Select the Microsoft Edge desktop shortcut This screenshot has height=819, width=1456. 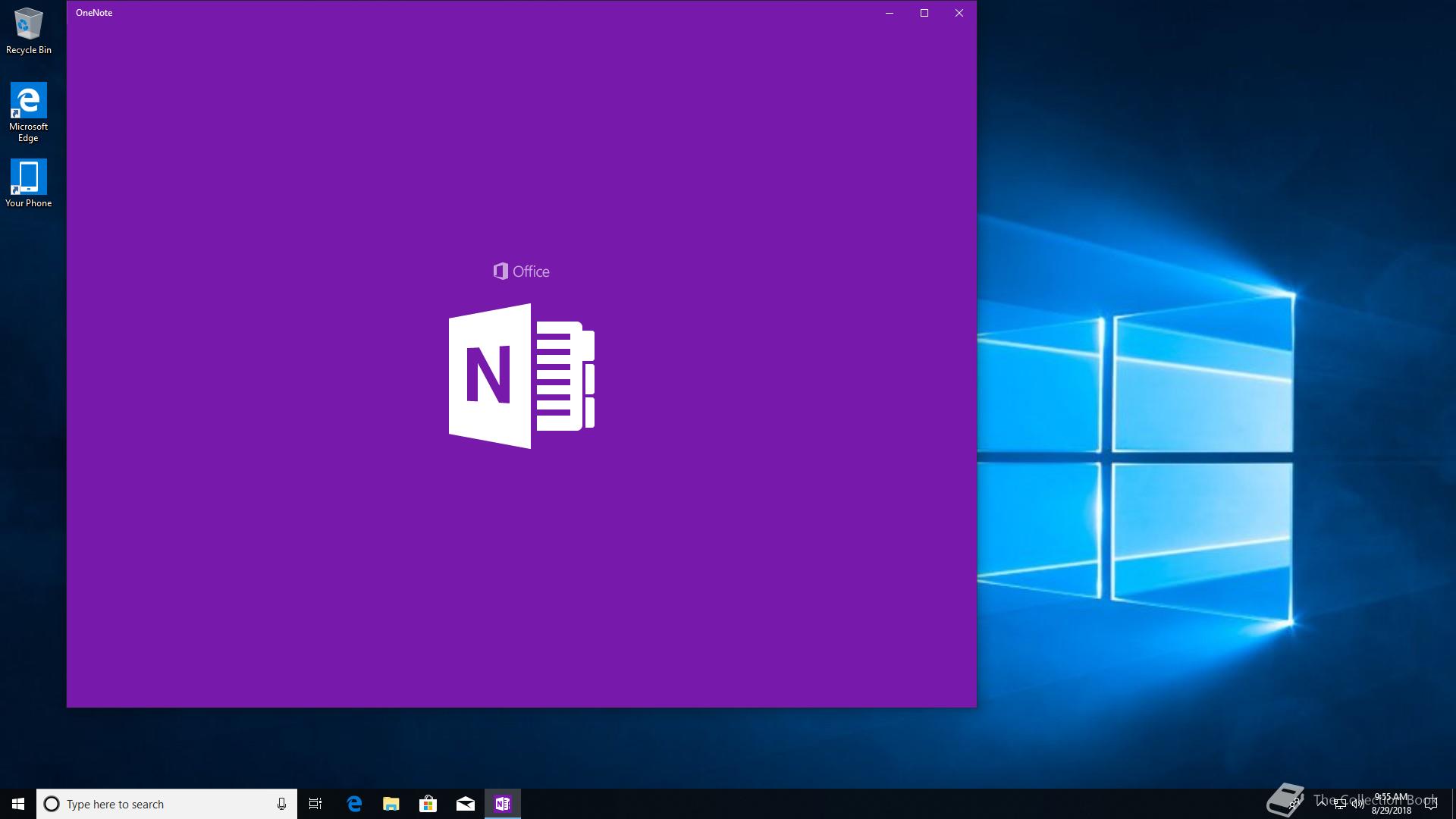29,112
